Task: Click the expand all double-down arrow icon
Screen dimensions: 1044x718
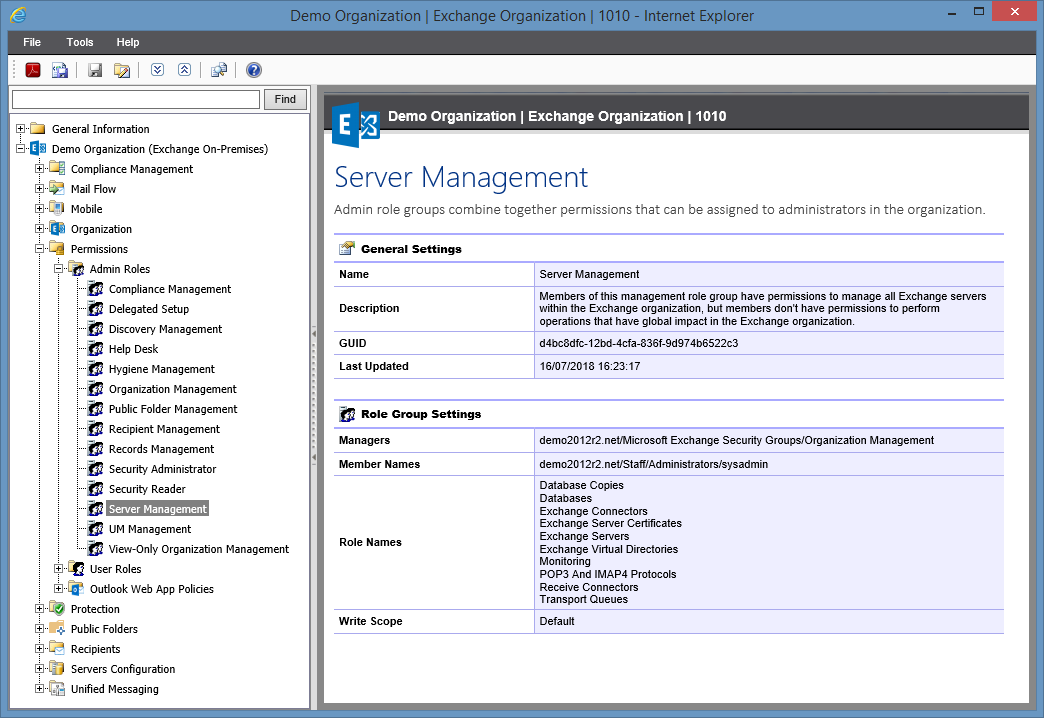Action: [157, 70]
